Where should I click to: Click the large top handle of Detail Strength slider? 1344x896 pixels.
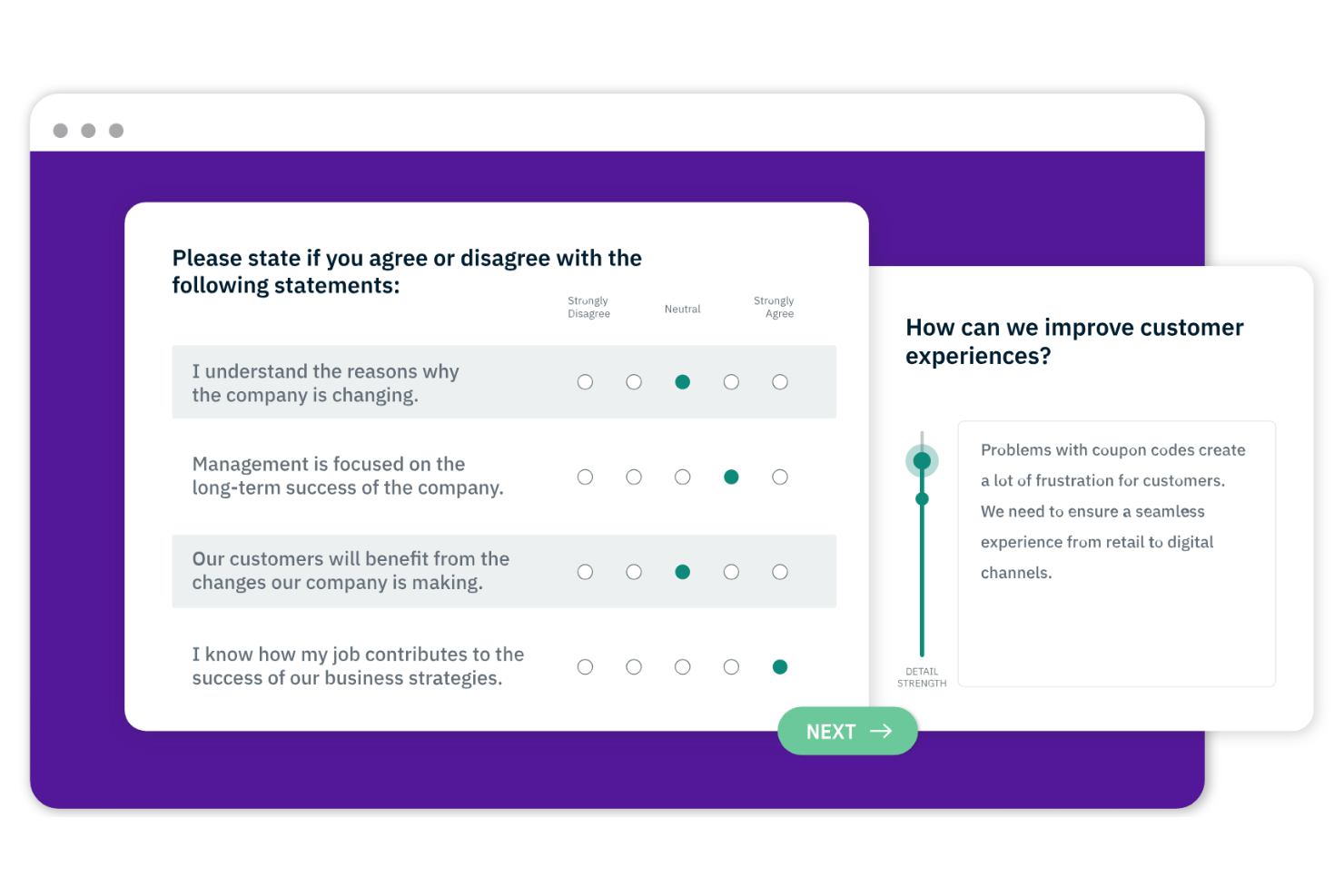(922, 461)
